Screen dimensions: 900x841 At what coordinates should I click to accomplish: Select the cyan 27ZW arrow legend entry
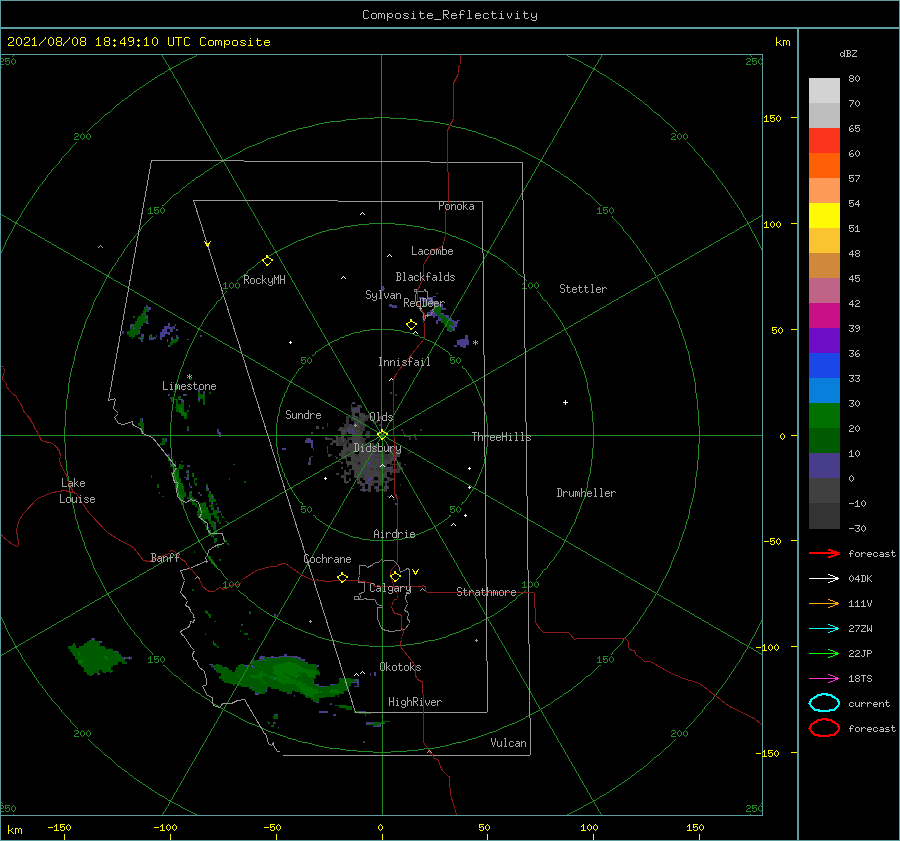824,629
